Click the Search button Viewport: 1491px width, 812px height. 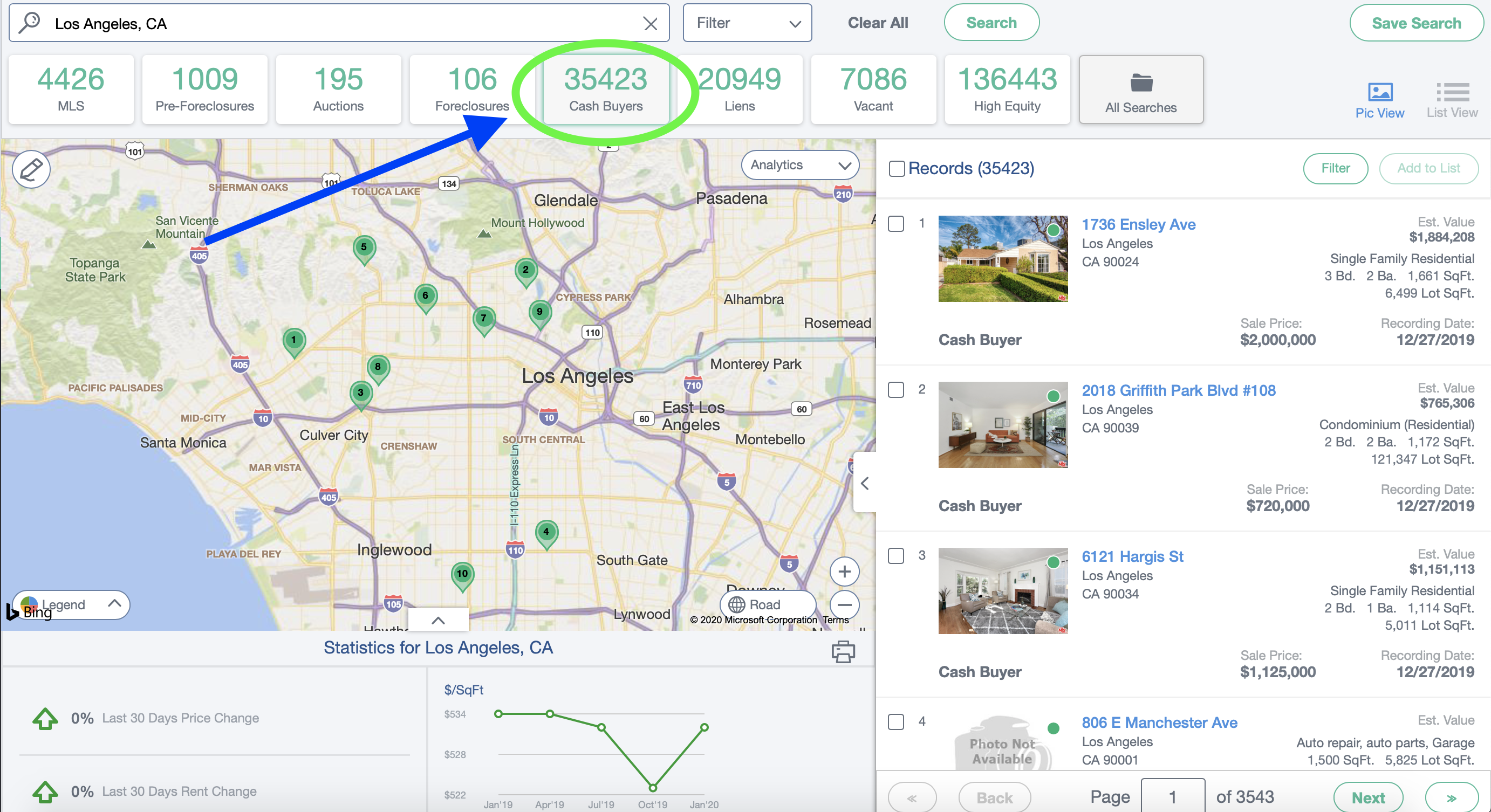click(x=991, y=23)
